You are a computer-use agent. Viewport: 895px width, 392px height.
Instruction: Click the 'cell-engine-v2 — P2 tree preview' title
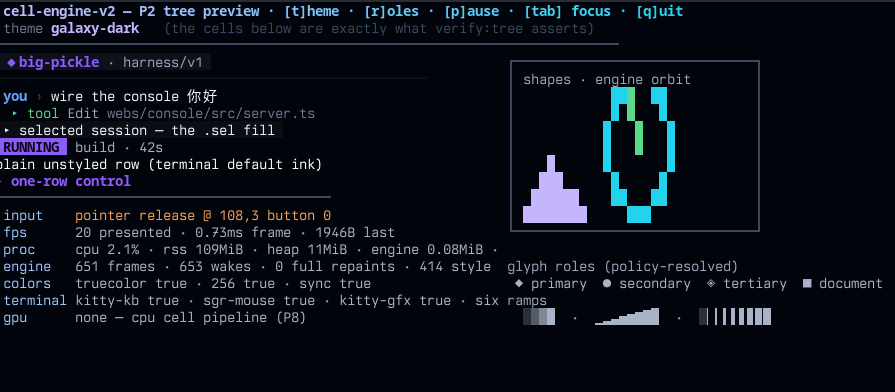click(x=131, y=11)
